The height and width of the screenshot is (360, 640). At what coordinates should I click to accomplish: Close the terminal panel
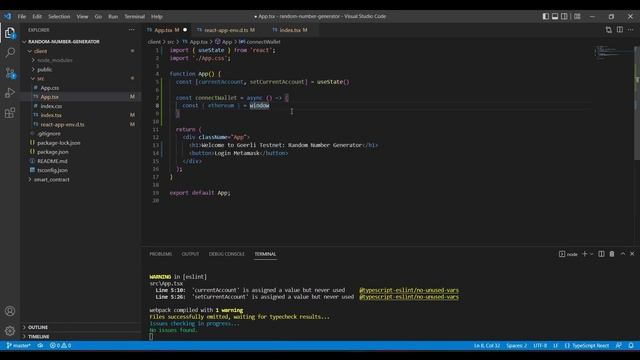pyautogui.click(x=632, y=254)
